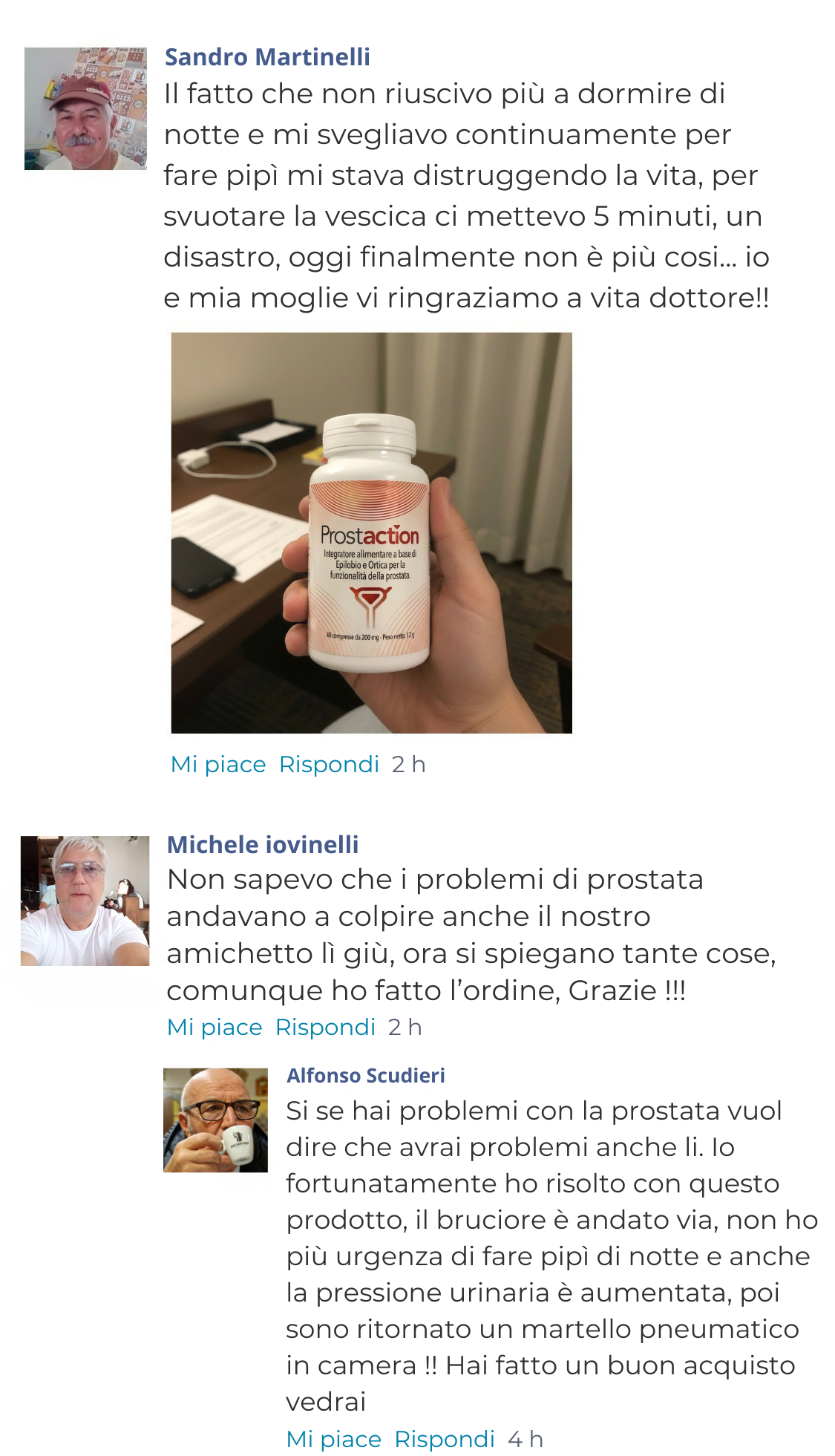Image resolution: width=835 pixels, height=1456 pixels.
Task: Click the 2 h timestamp under Sandro's photo
Action: pos(408,764)
